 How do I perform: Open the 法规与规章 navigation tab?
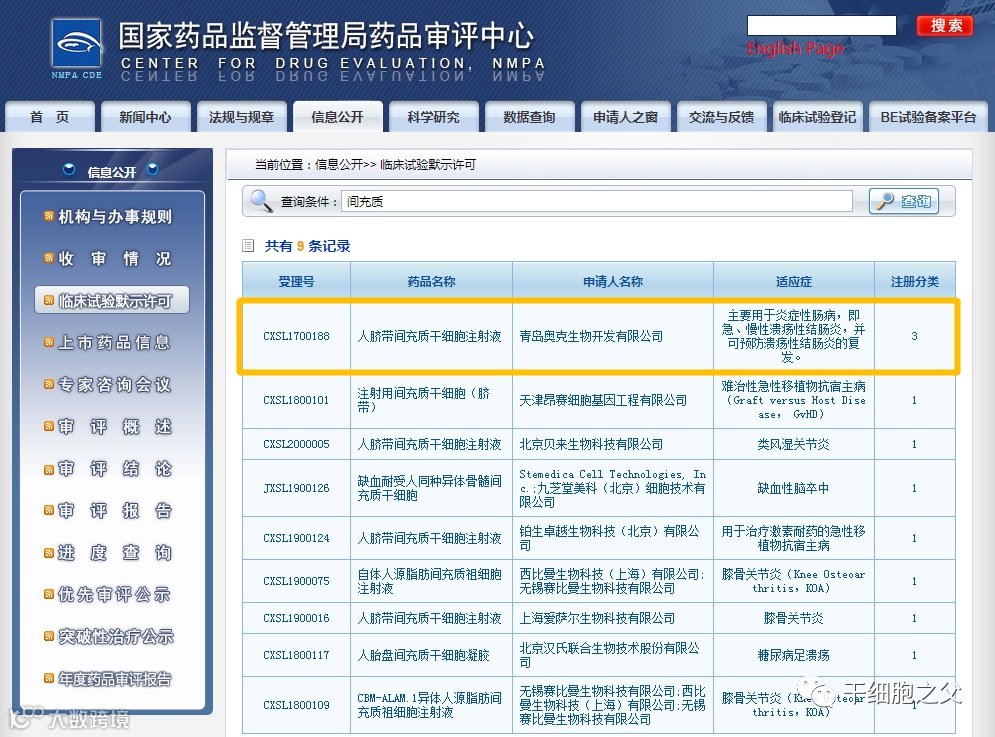241,117
